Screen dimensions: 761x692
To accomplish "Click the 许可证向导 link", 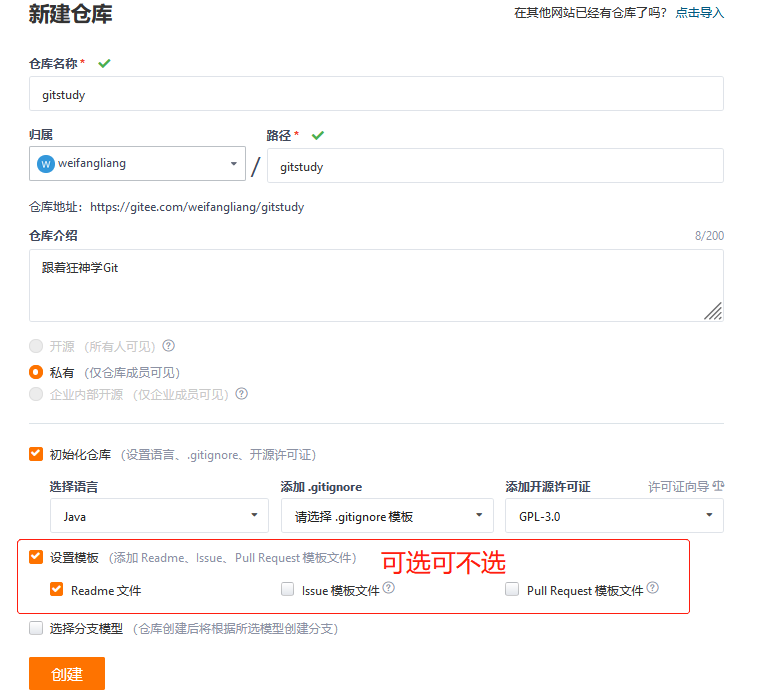I will tap(678, 487).
